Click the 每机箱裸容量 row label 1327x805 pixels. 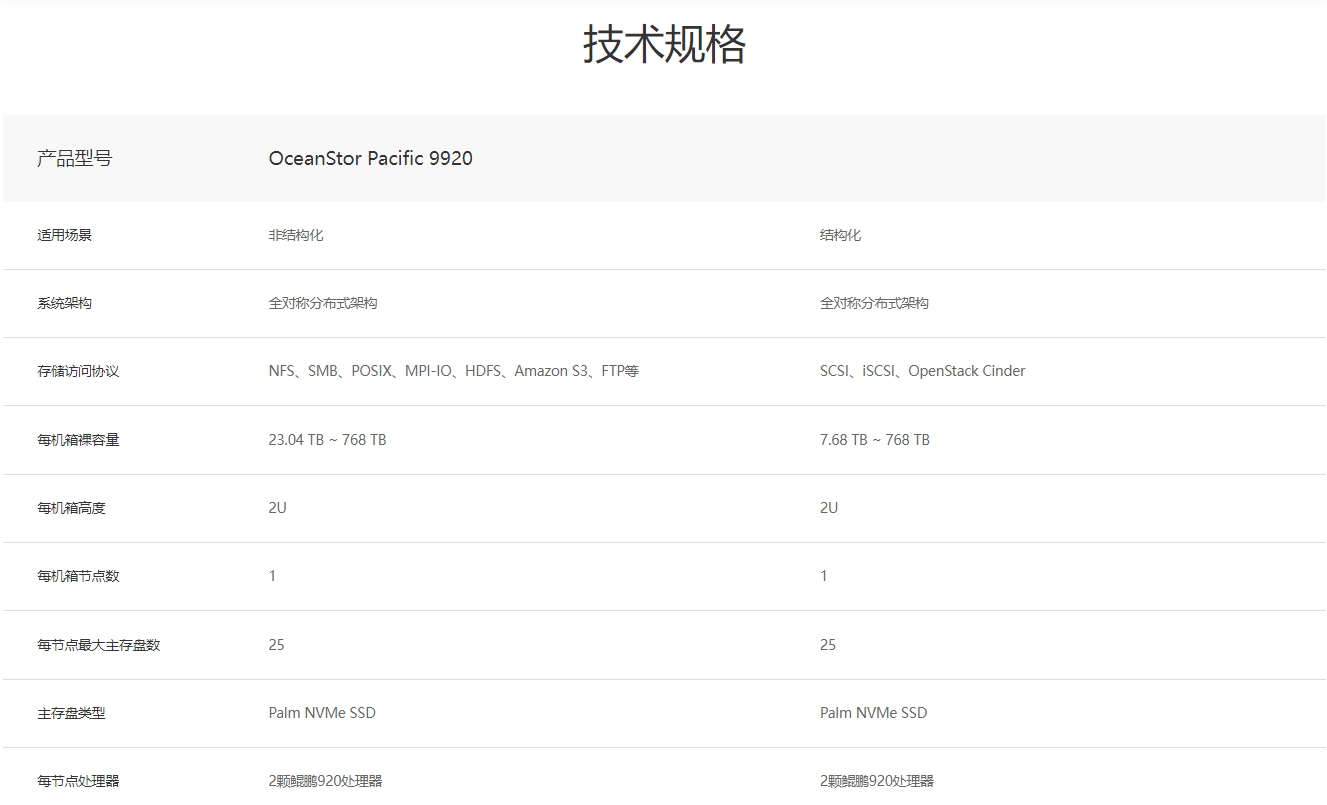(78, 440)
